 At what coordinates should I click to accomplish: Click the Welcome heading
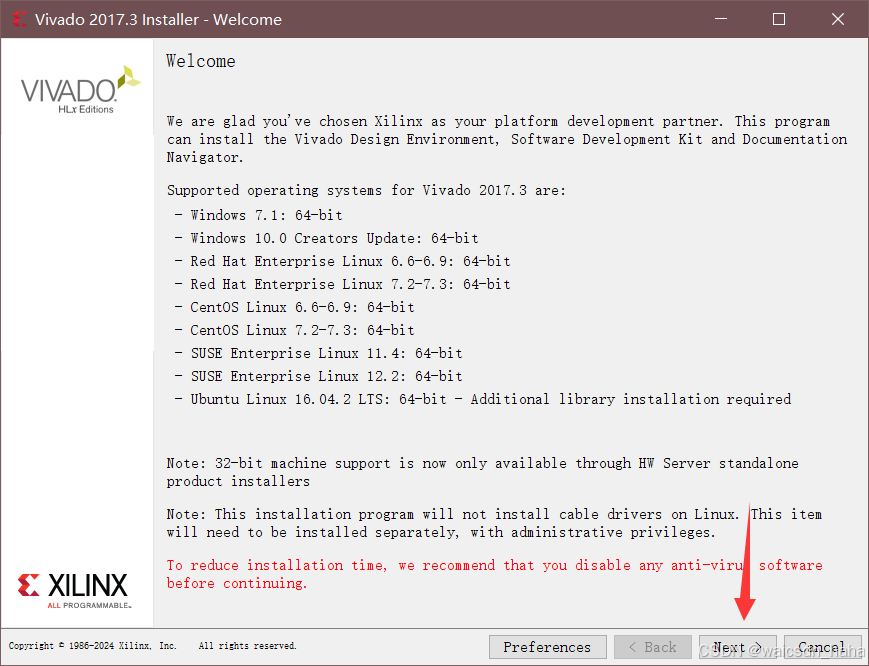pos(201,61)
